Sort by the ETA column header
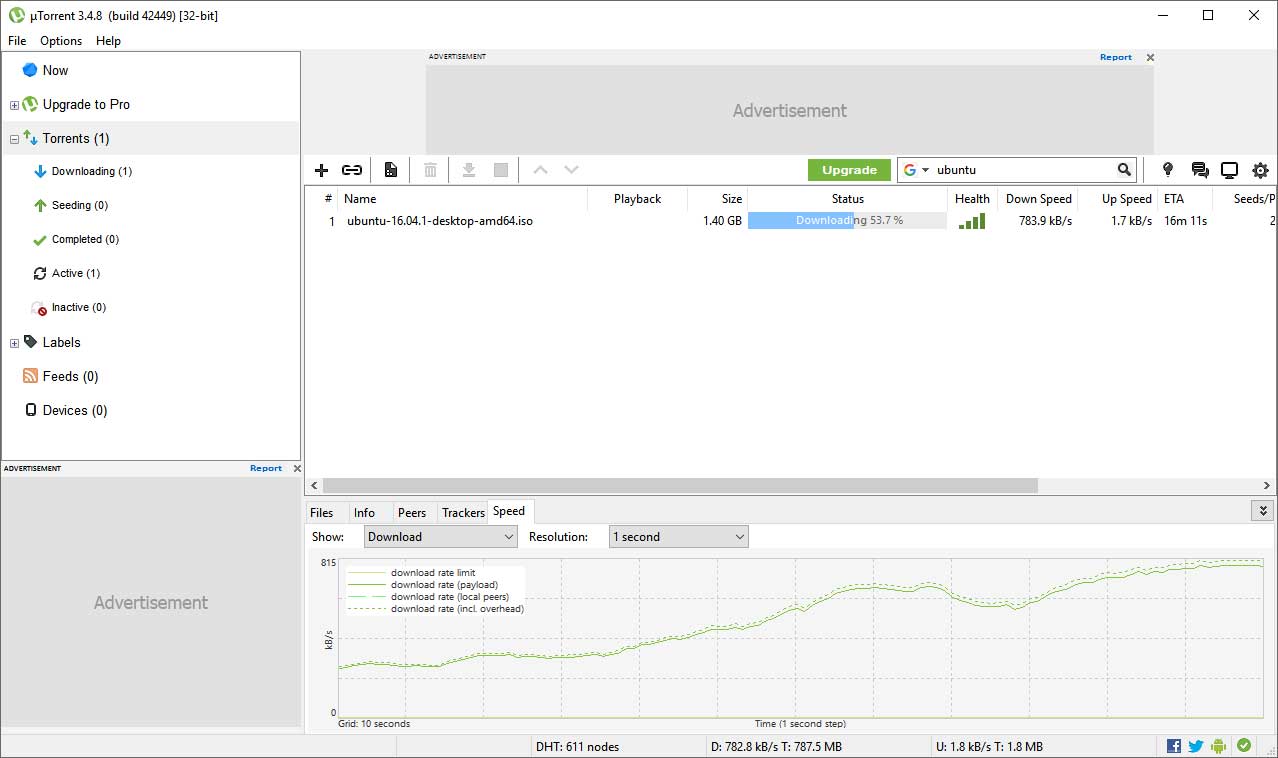 pyautogui.click(x=1185, y=199)
